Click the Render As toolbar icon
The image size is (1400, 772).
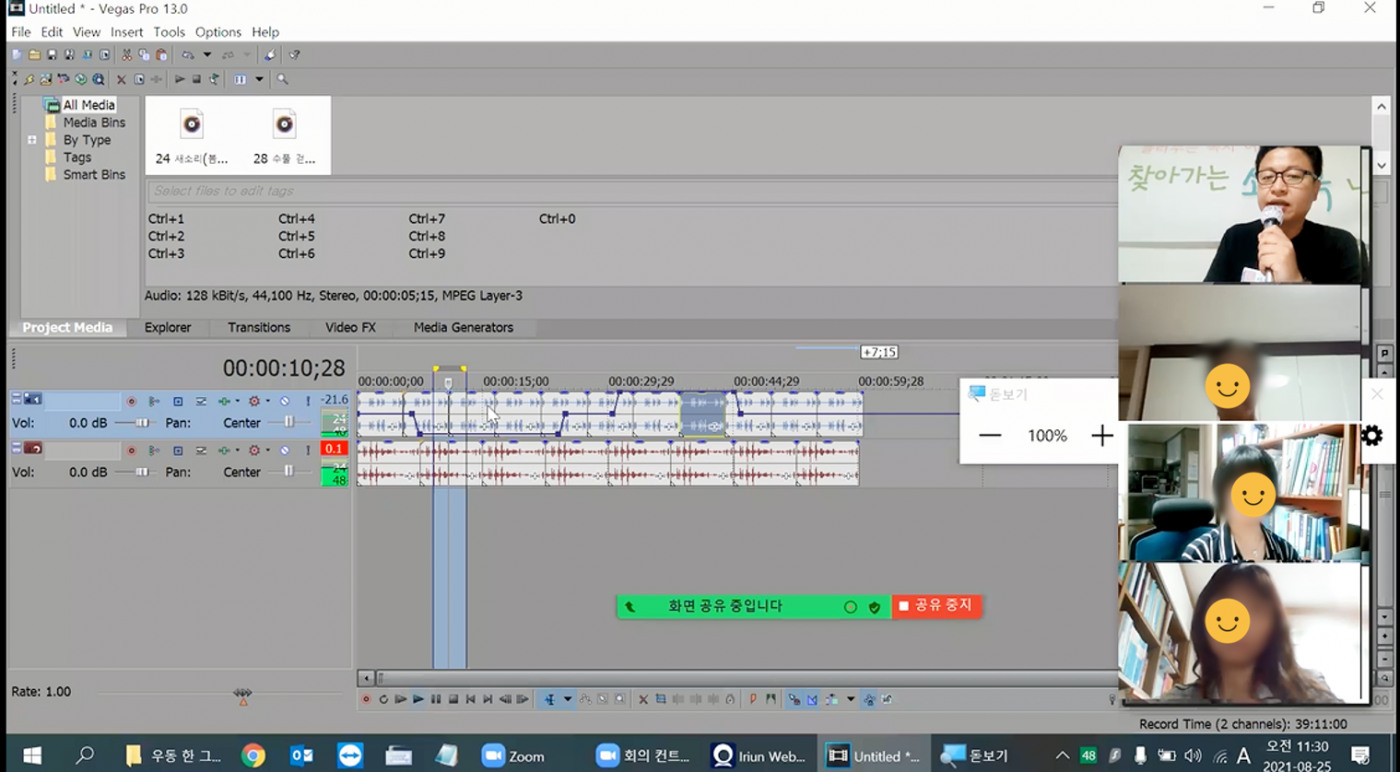click(87, 55)
